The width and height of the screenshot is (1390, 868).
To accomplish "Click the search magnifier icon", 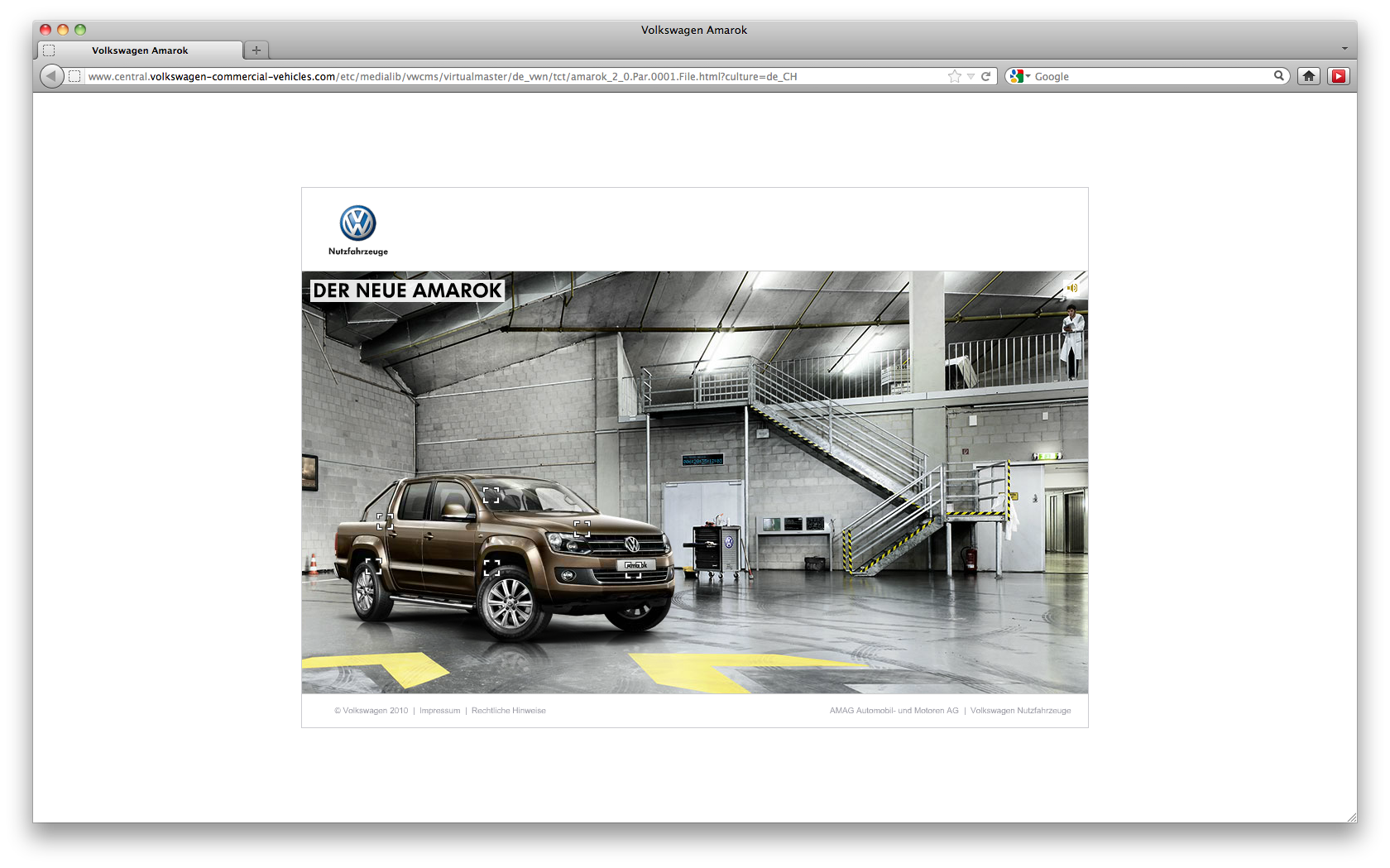I will coord(1279,76).
